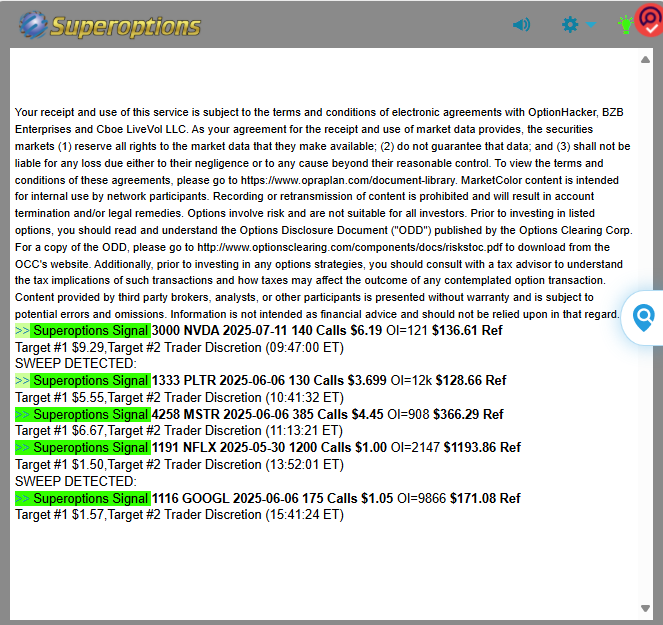The width and height of the screenshot is (663, 625).
Task: Click the scrollbar up arrow
Action: click(645, 60)
